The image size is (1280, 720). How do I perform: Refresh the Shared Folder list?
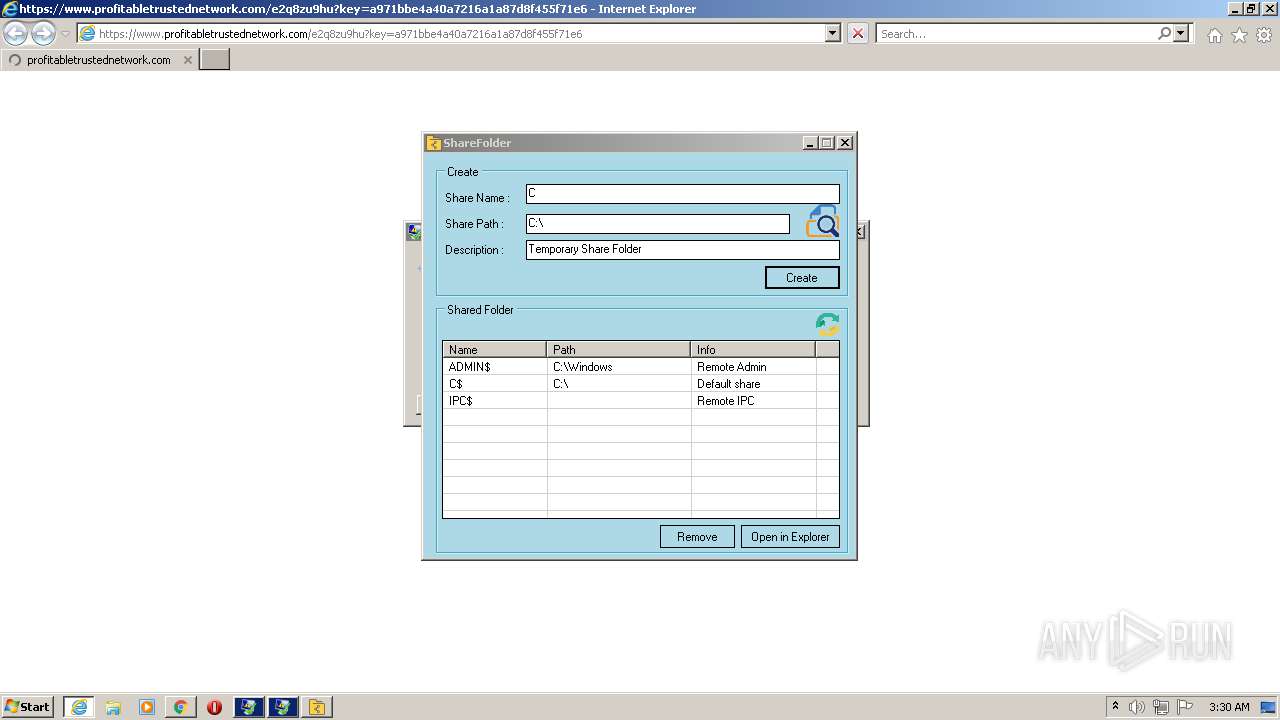pos(827,324)
